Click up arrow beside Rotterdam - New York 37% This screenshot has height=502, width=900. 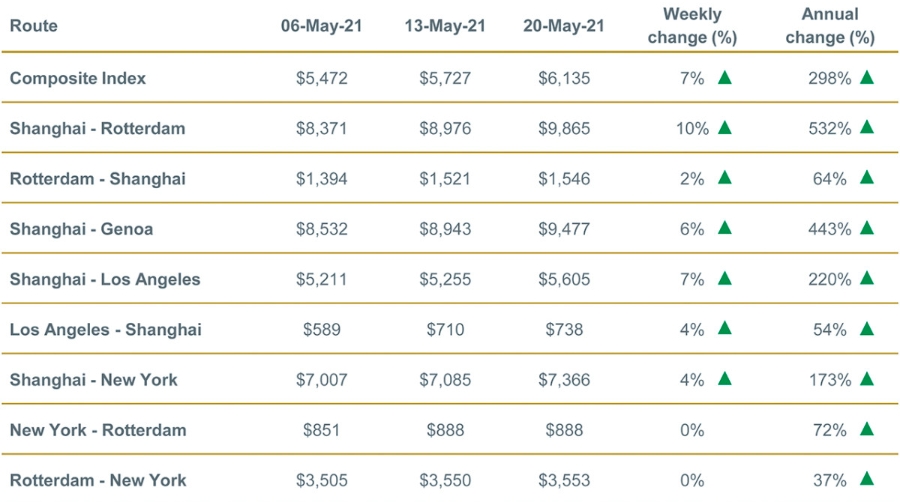click(x=867, y=478)
